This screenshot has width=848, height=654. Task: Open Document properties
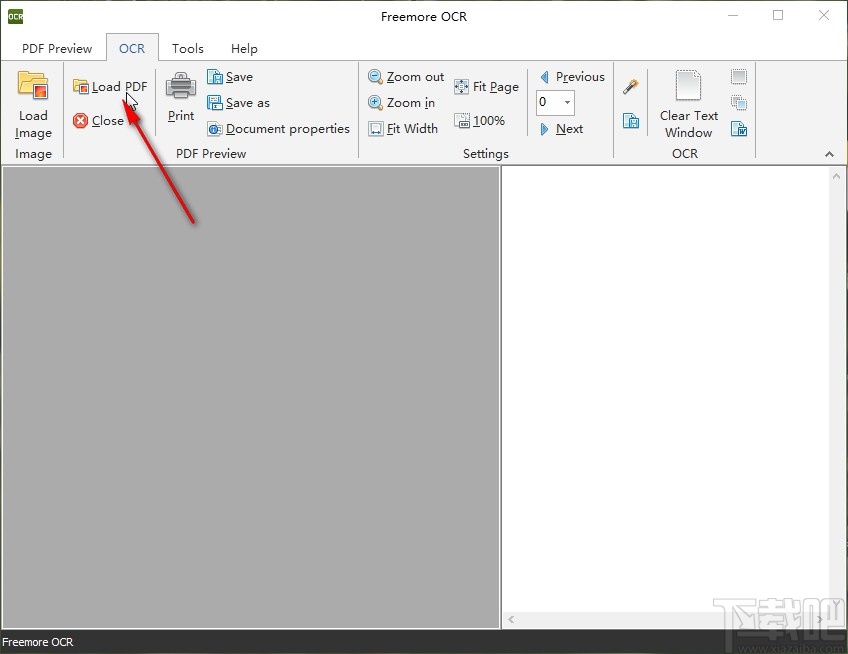pos(279,129)
